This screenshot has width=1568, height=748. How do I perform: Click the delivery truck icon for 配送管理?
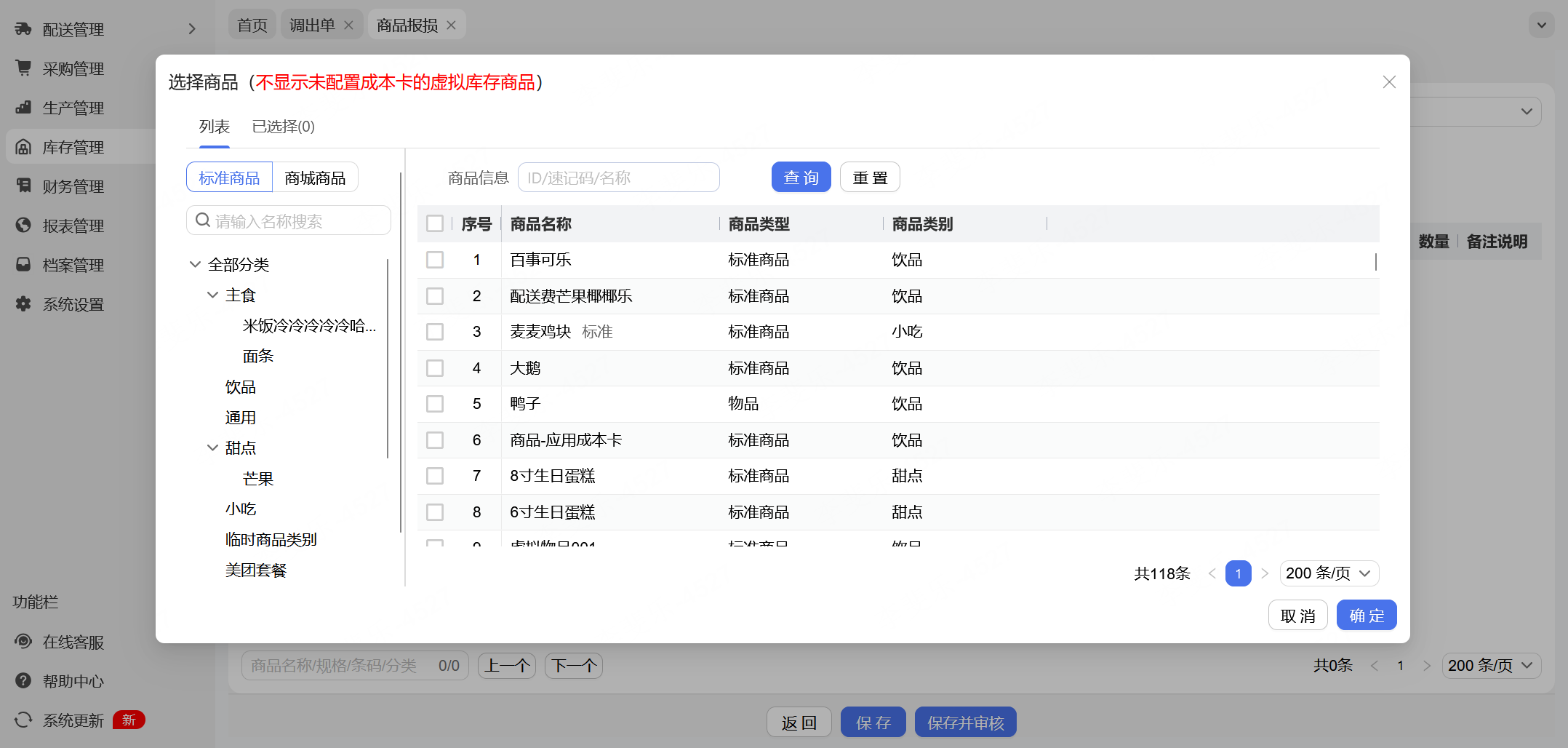[x=23, y=29]
